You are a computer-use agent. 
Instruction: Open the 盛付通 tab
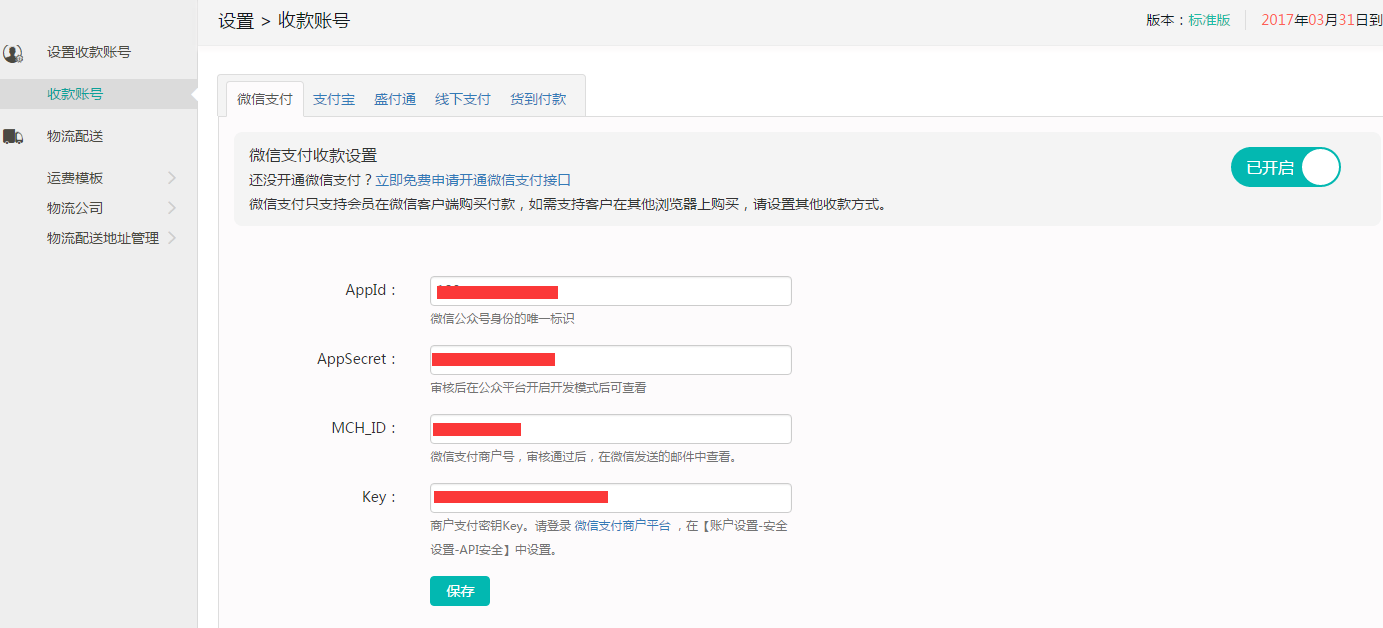click(x=395, y=99)
